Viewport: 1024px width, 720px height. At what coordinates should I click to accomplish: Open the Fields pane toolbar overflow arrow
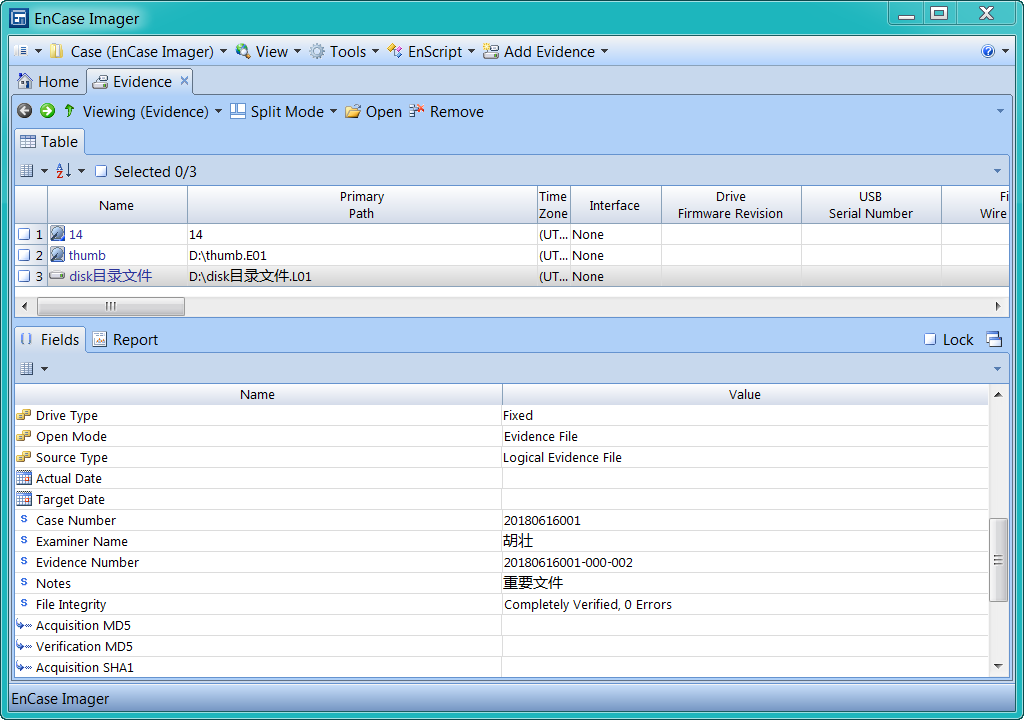point(997,368)
